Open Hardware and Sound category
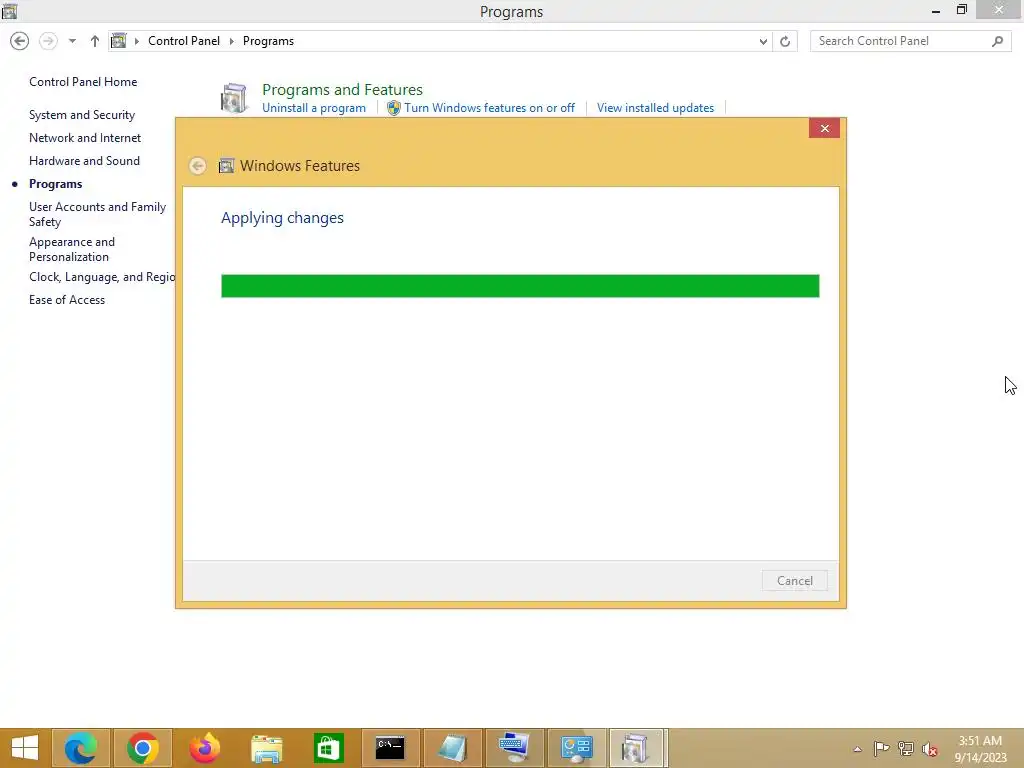The image size is (1024, 768). click(x=84, y=161)
